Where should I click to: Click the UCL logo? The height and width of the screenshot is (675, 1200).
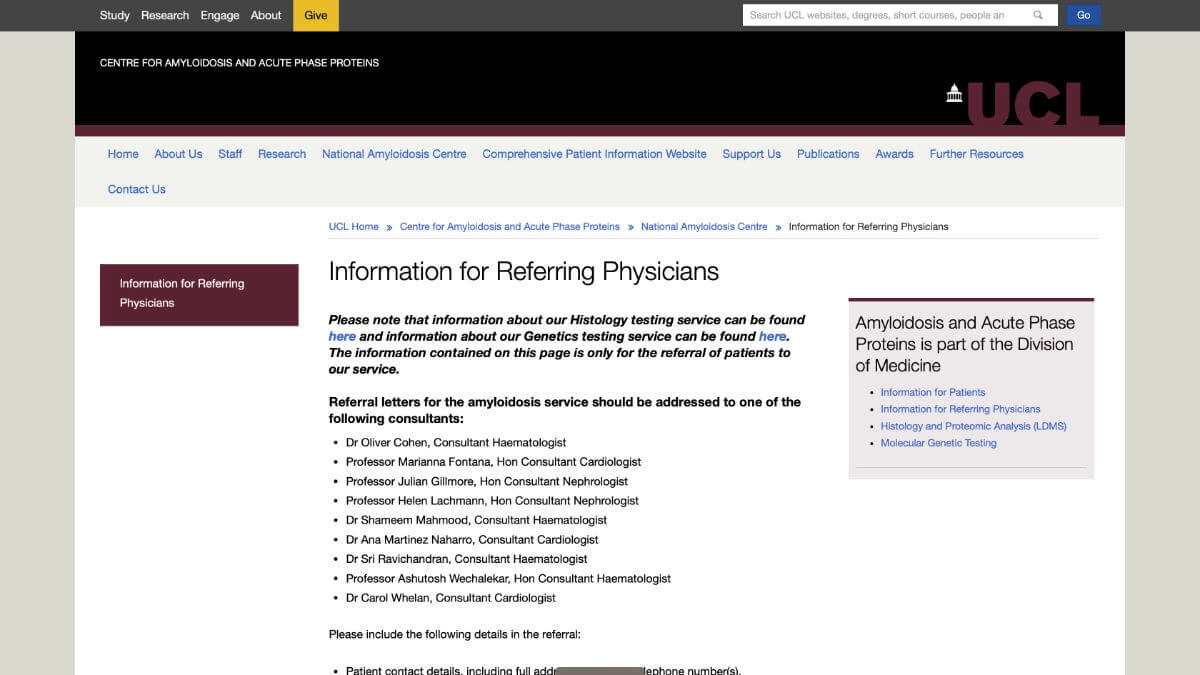(x=1023, y=103)
